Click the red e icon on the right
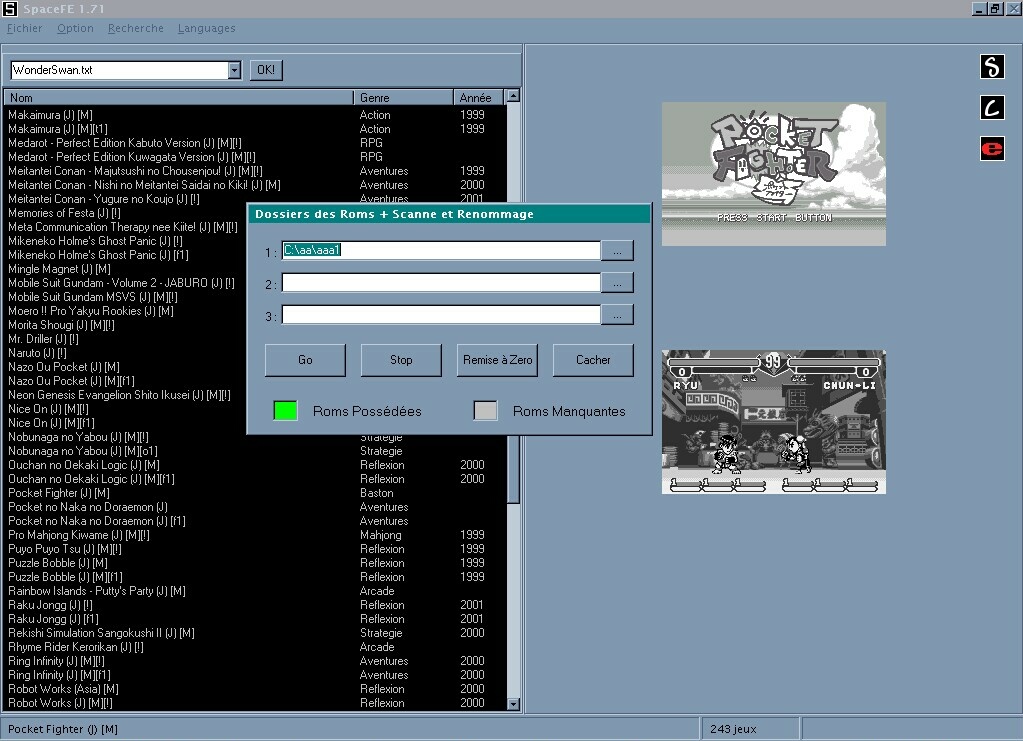The width and height of the screenshot is (1023, 741). pos(992,149)
